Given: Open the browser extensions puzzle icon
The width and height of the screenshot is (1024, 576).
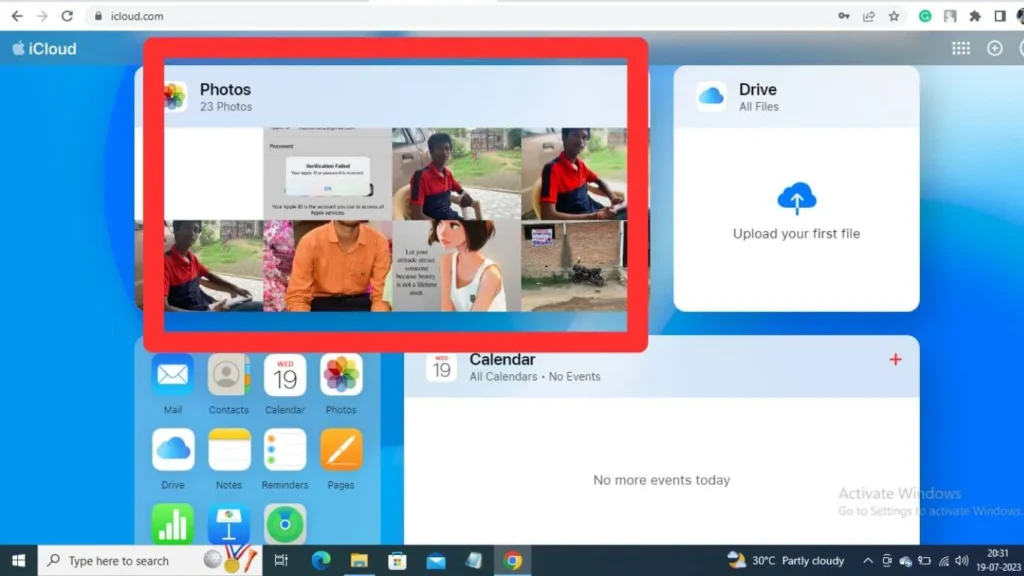Looking at the screenshot, I should (975, 16).
